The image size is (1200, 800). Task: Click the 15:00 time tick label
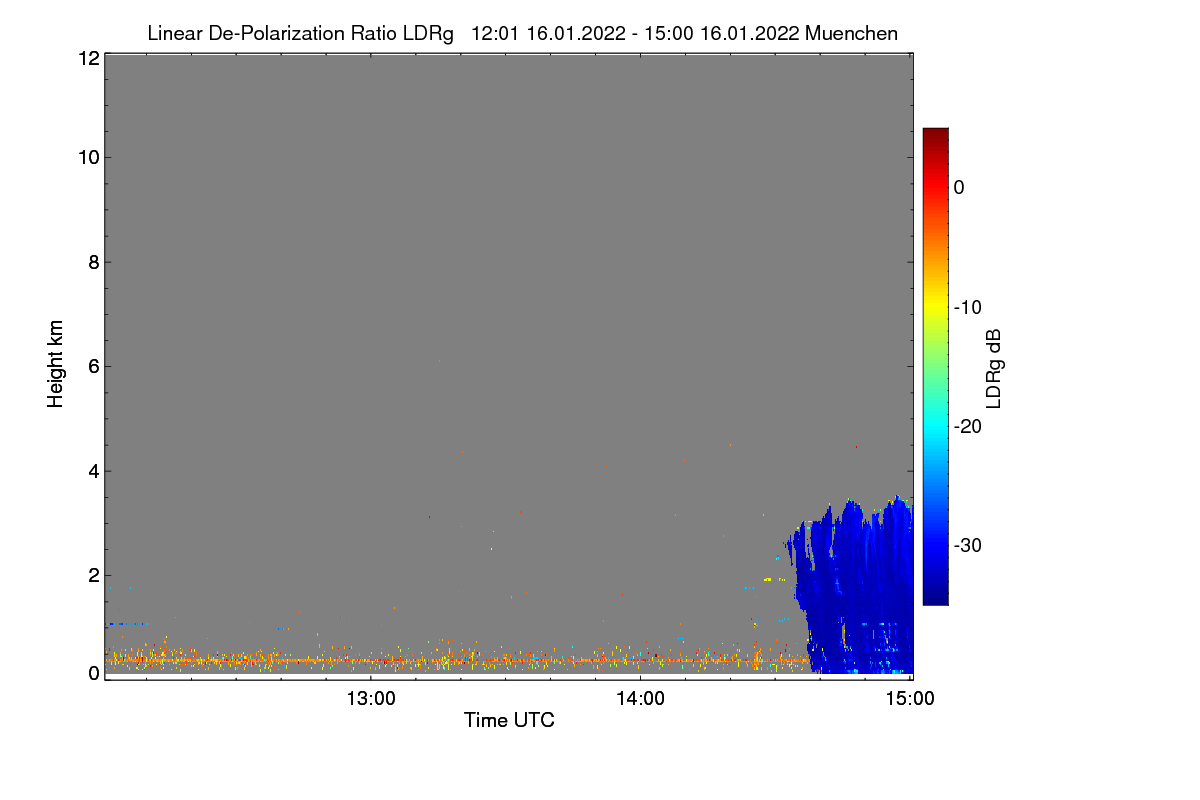pos(910,699)
